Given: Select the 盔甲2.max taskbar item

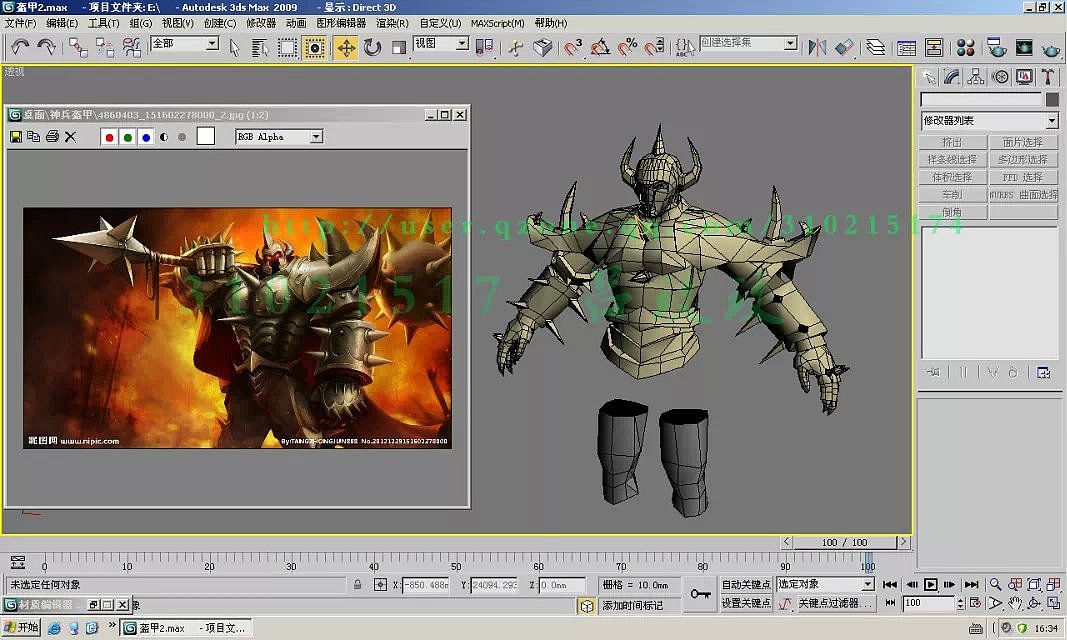Looking at the screenshot, I should pos(186,628).
